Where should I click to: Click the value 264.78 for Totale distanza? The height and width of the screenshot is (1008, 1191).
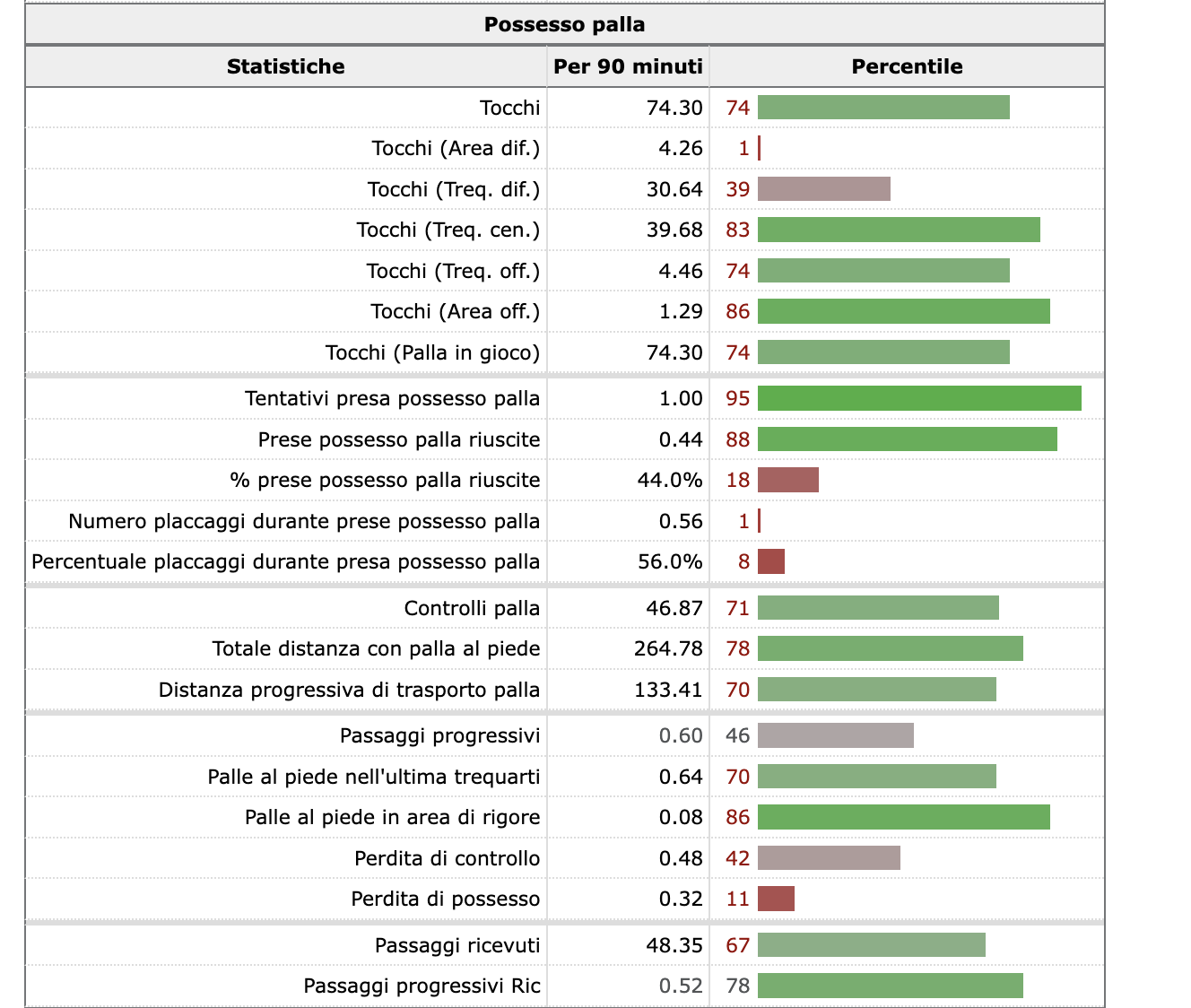pos(668,649)
